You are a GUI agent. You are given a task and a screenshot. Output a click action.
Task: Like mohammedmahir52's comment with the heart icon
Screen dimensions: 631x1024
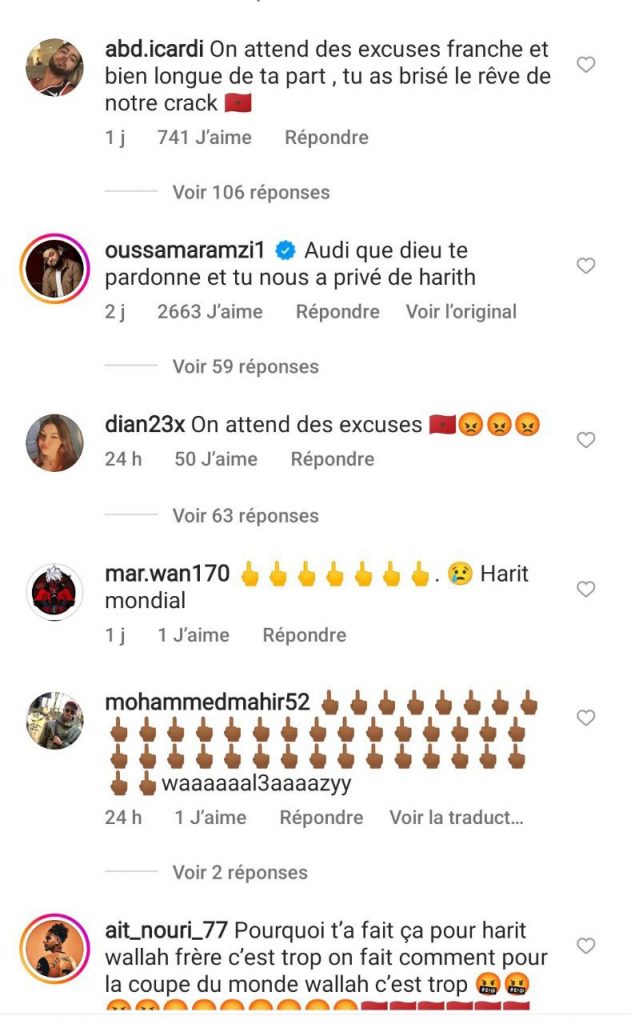(586, 718)
